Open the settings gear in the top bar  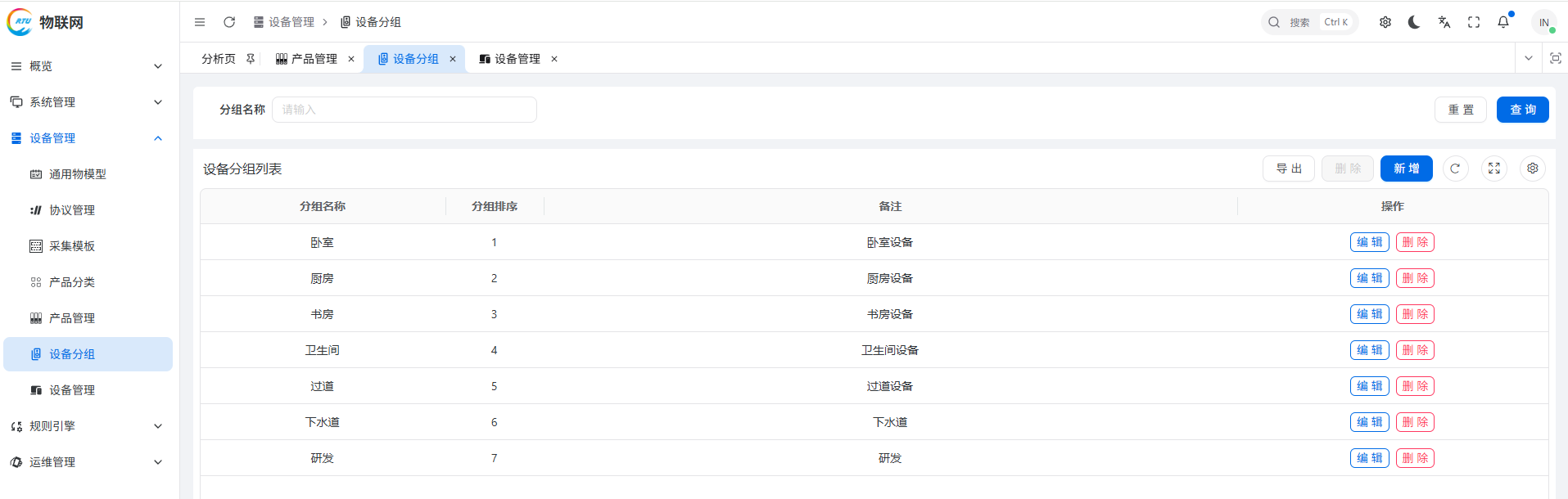(x=1385, y=22)
